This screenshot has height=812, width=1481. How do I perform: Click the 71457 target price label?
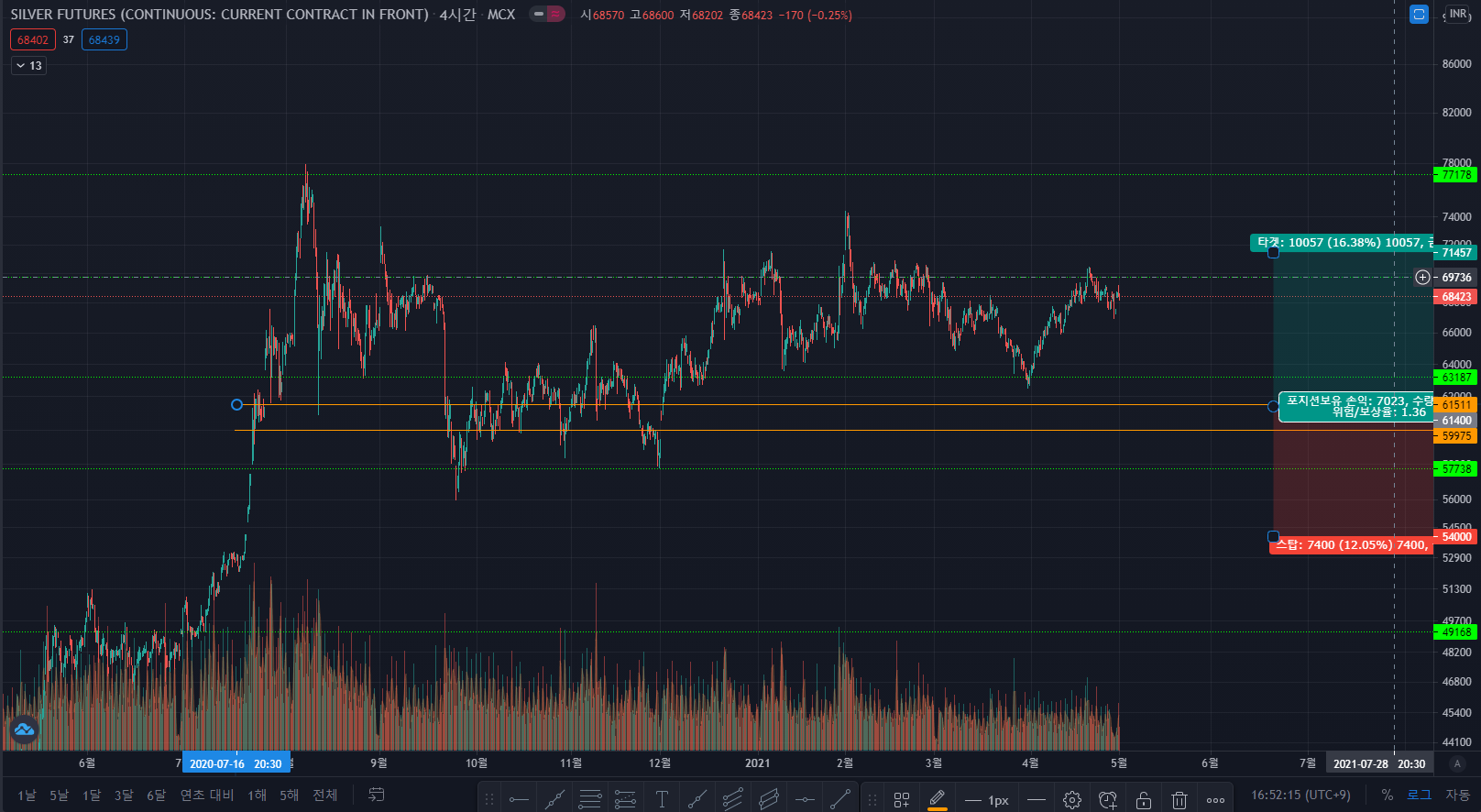click(1455, 252)
